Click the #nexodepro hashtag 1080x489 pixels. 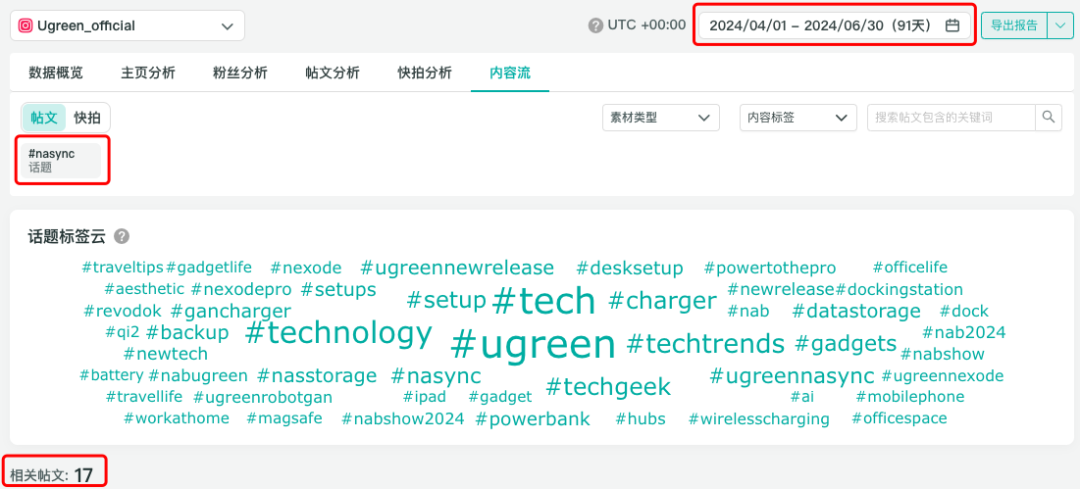point(241,289)
